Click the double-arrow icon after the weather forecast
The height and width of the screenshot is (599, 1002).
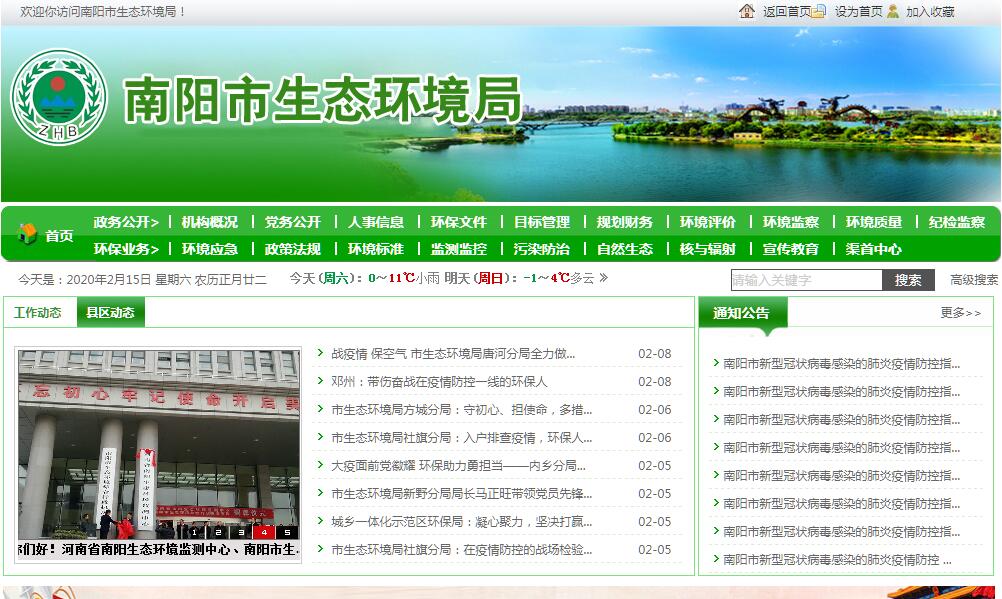[603, 278]
